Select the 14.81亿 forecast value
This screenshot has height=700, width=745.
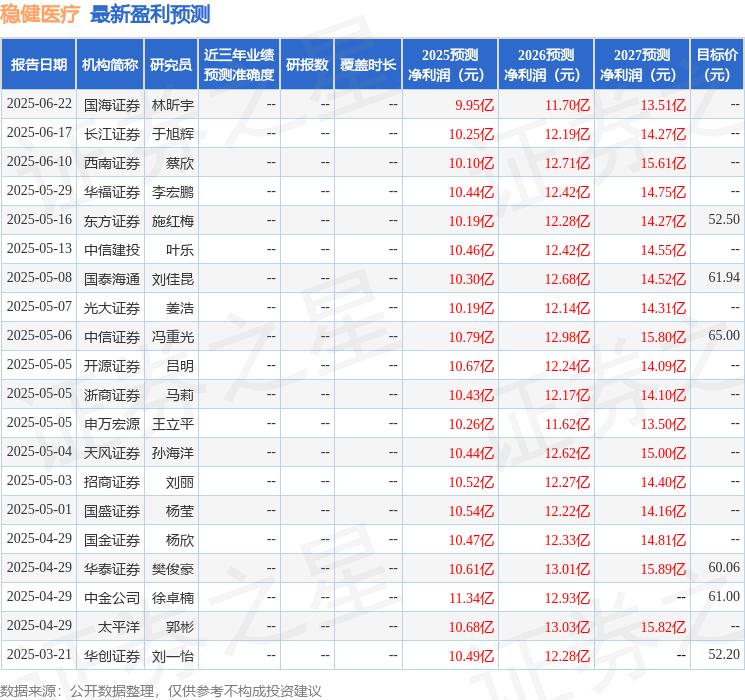pyautogui.click(x=663, y=540)
